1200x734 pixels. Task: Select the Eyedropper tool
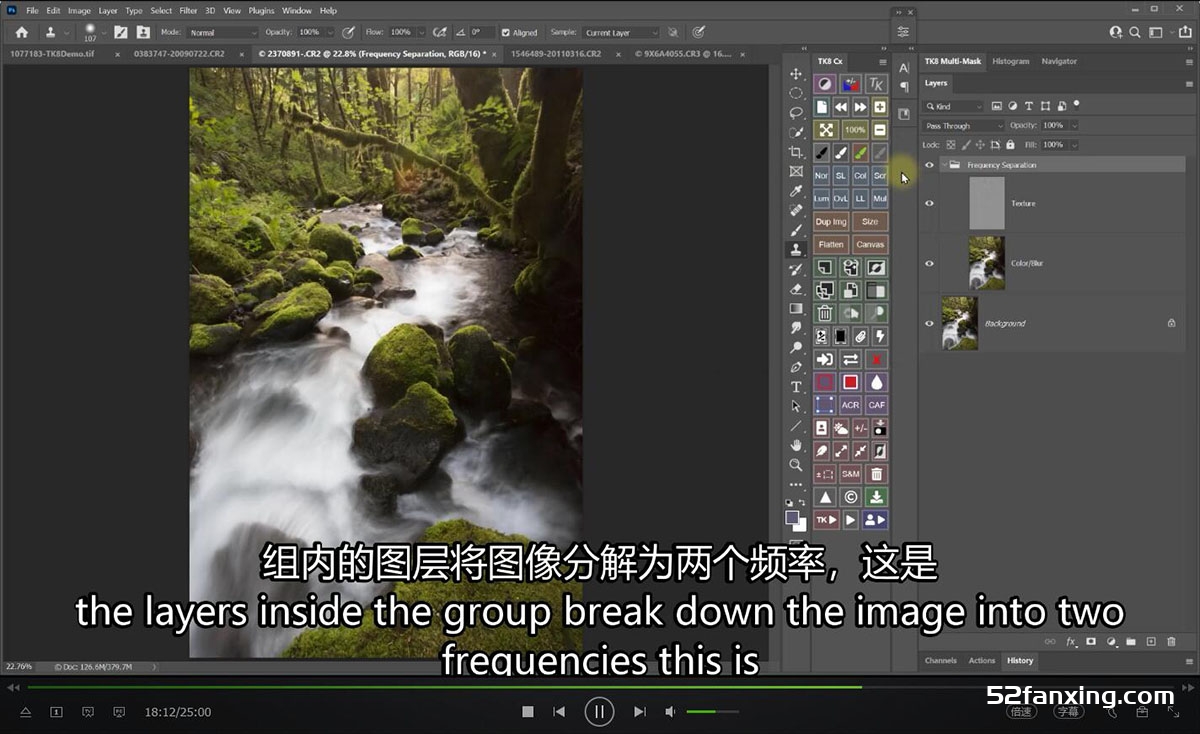click(x=796, y=191)
